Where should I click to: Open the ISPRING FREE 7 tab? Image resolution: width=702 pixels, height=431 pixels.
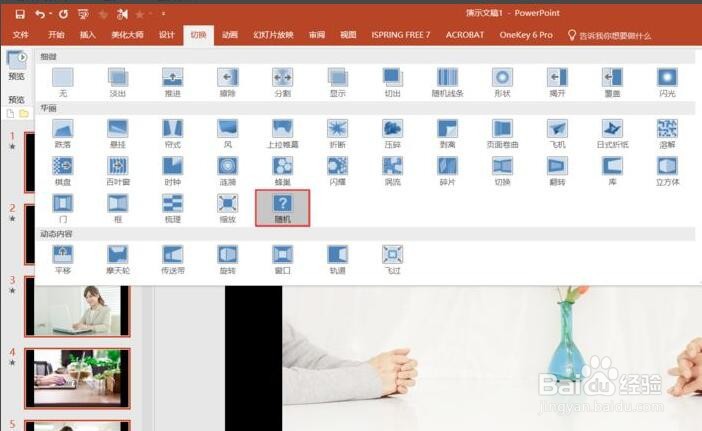pos(401,35)
